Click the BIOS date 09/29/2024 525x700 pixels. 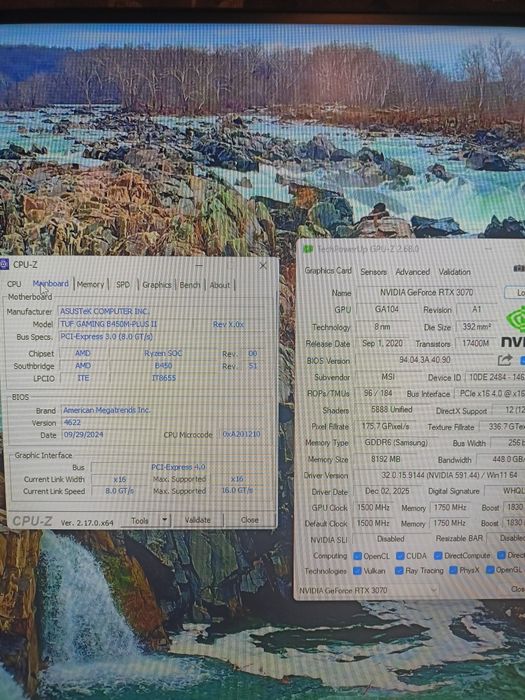pos(110,434)
